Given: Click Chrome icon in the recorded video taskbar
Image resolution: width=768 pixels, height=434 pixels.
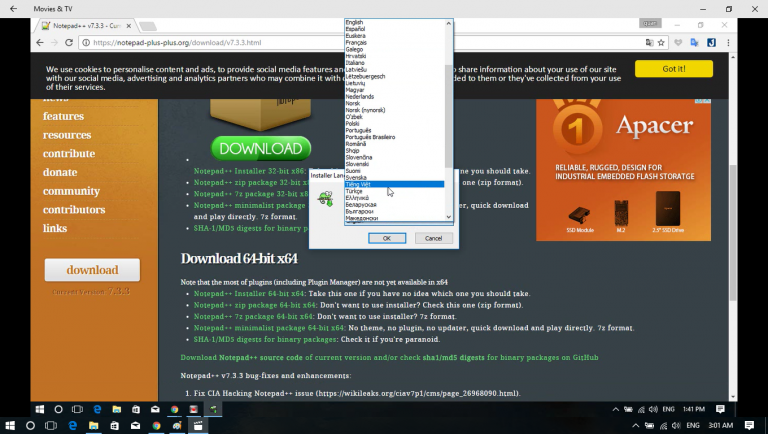Looking at the screenshot, I should (x=174, y=409).
